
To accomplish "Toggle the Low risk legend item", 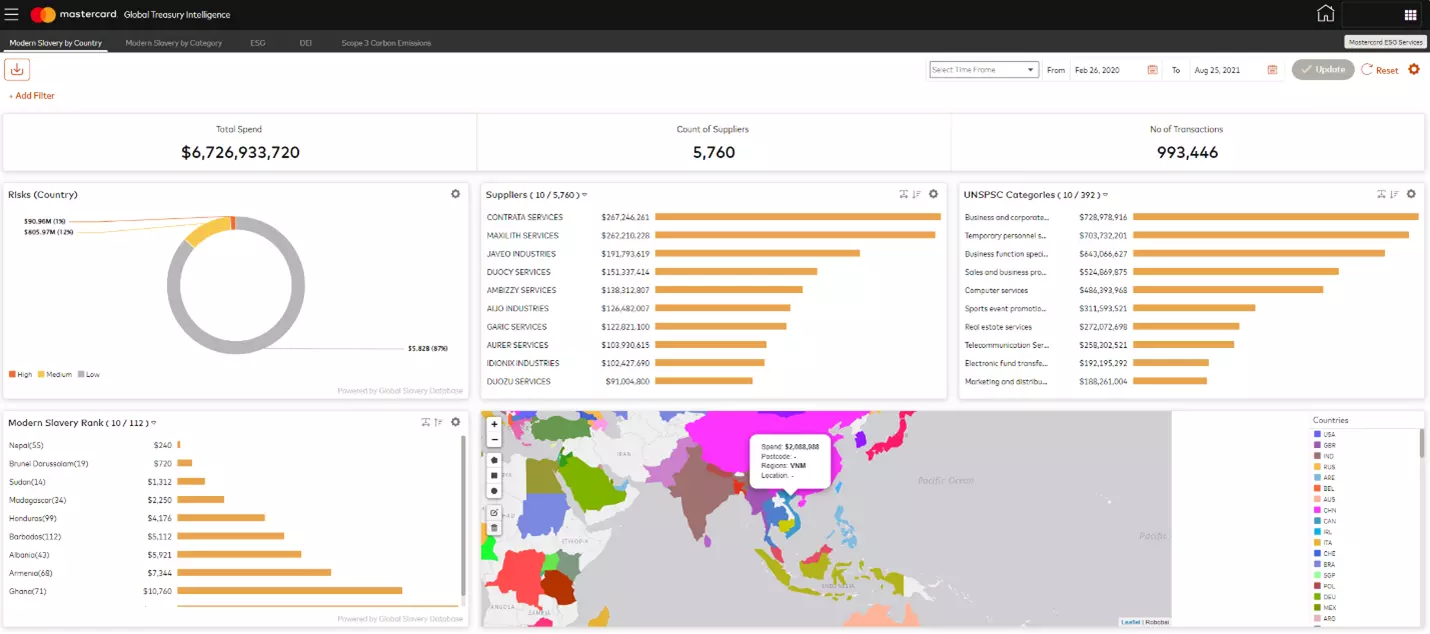I will pyautogui.click(x=89, y=374).
